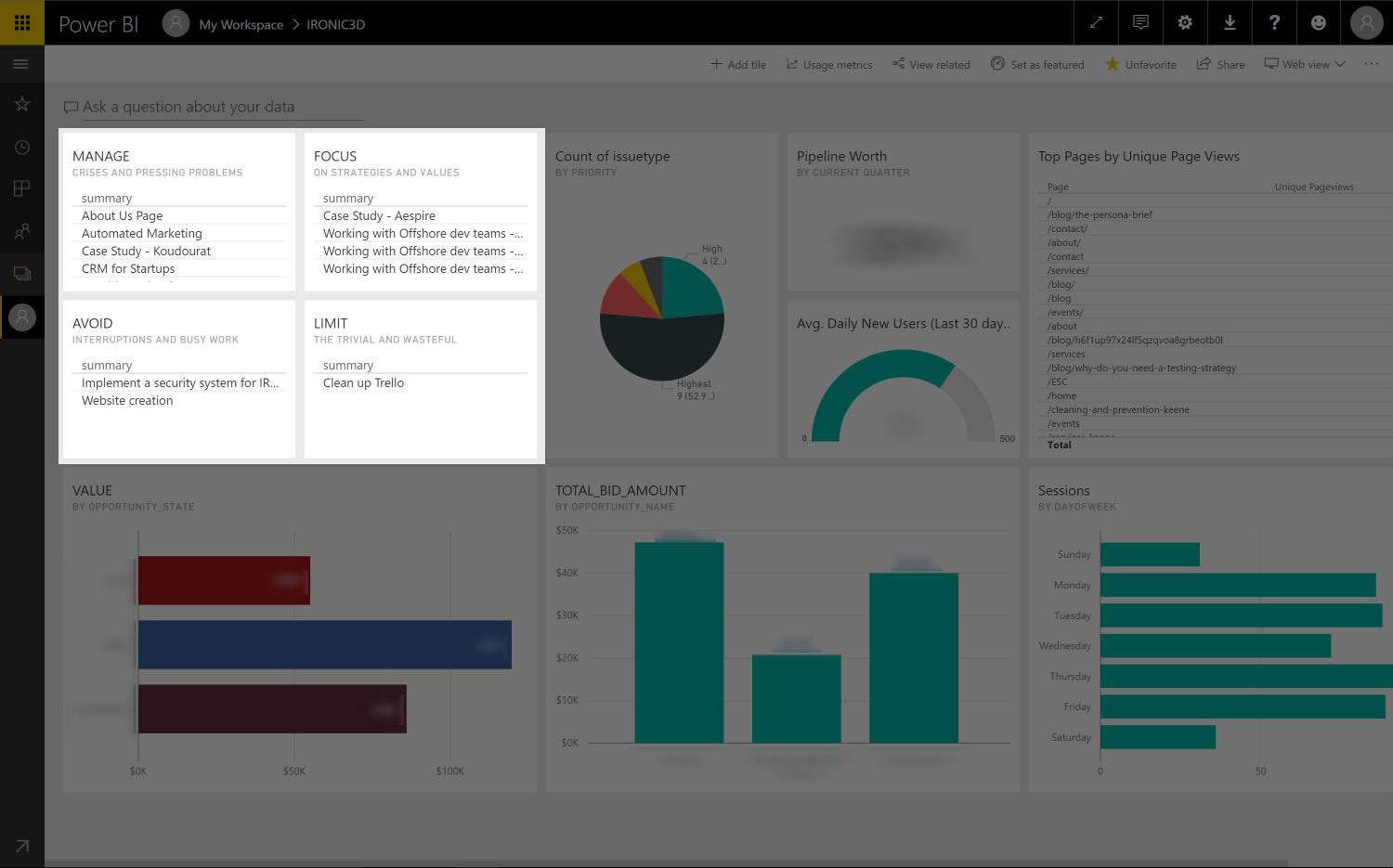Click dark maroon bar in VALUE chart
The height and width of the screenshot is (868, 1393).
click(272, 708)
